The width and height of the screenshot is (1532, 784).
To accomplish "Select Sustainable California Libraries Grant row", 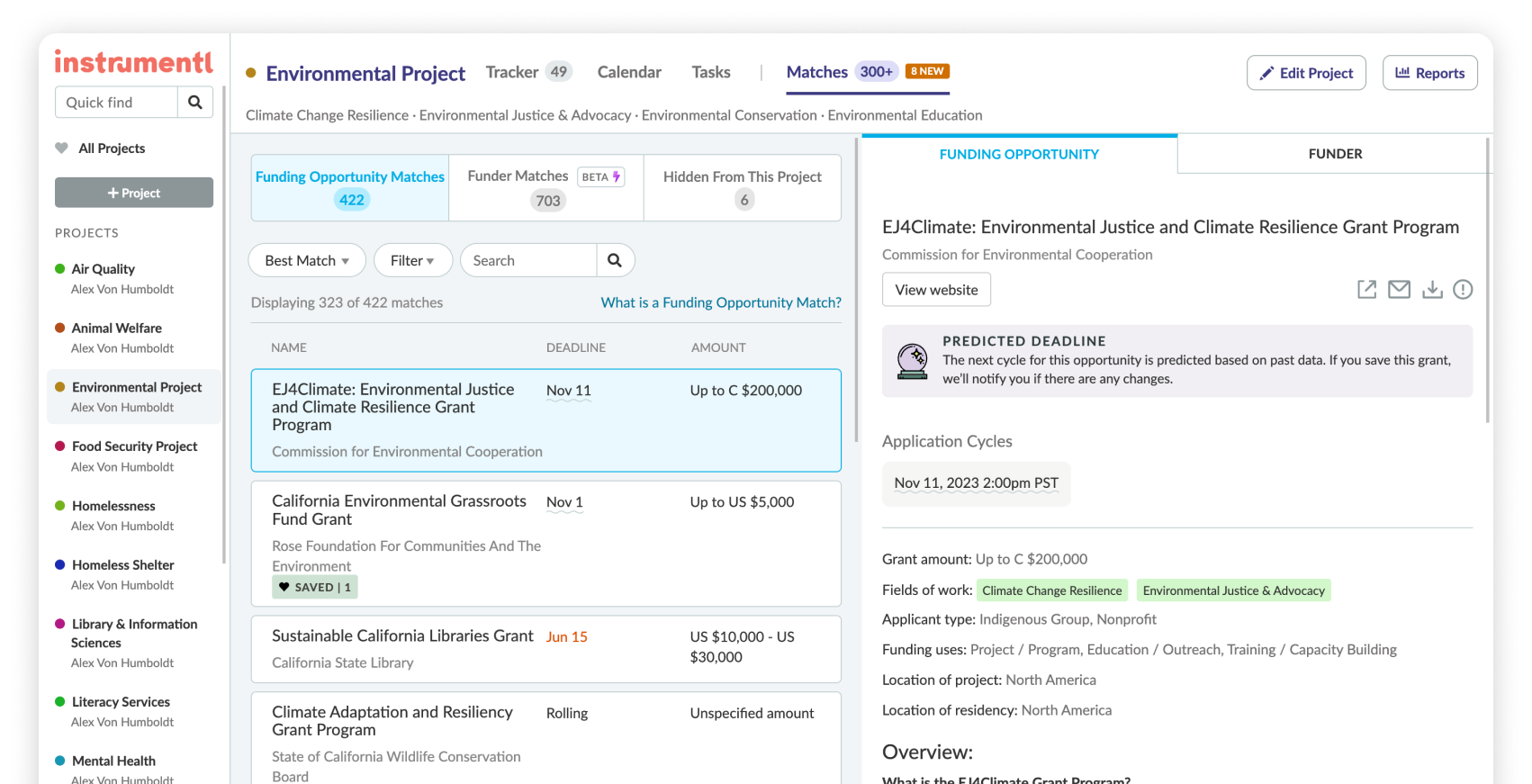I will coord(545,649).
